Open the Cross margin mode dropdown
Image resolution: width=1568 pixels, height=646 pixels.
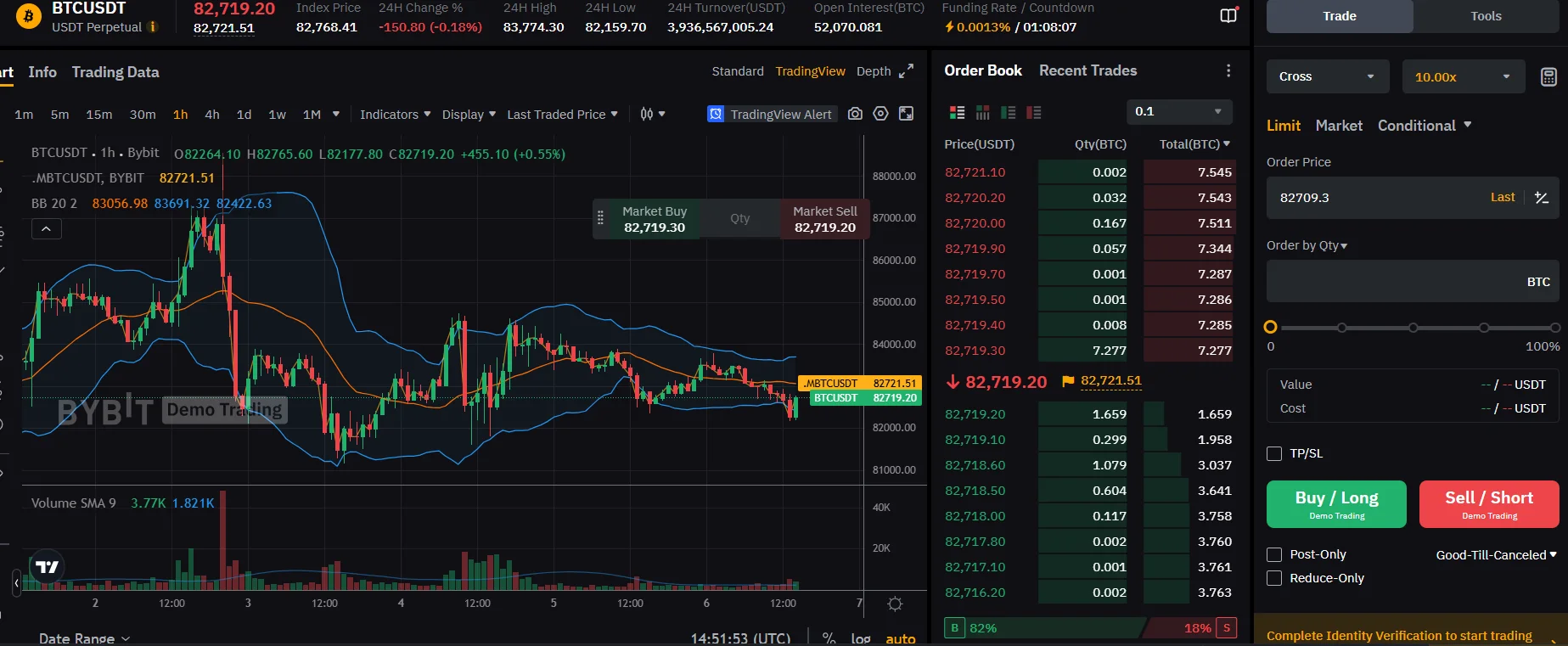coord(1328,76)
